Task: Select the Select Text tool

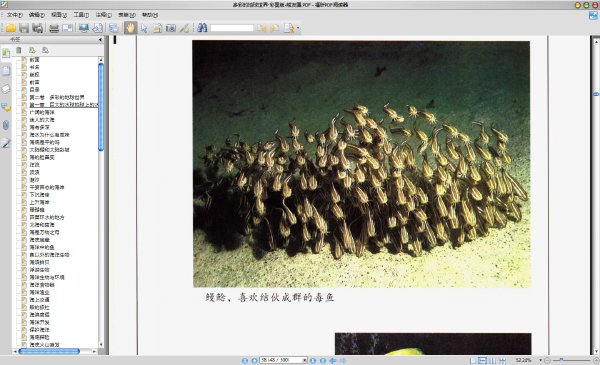Action: pos(157,28)
